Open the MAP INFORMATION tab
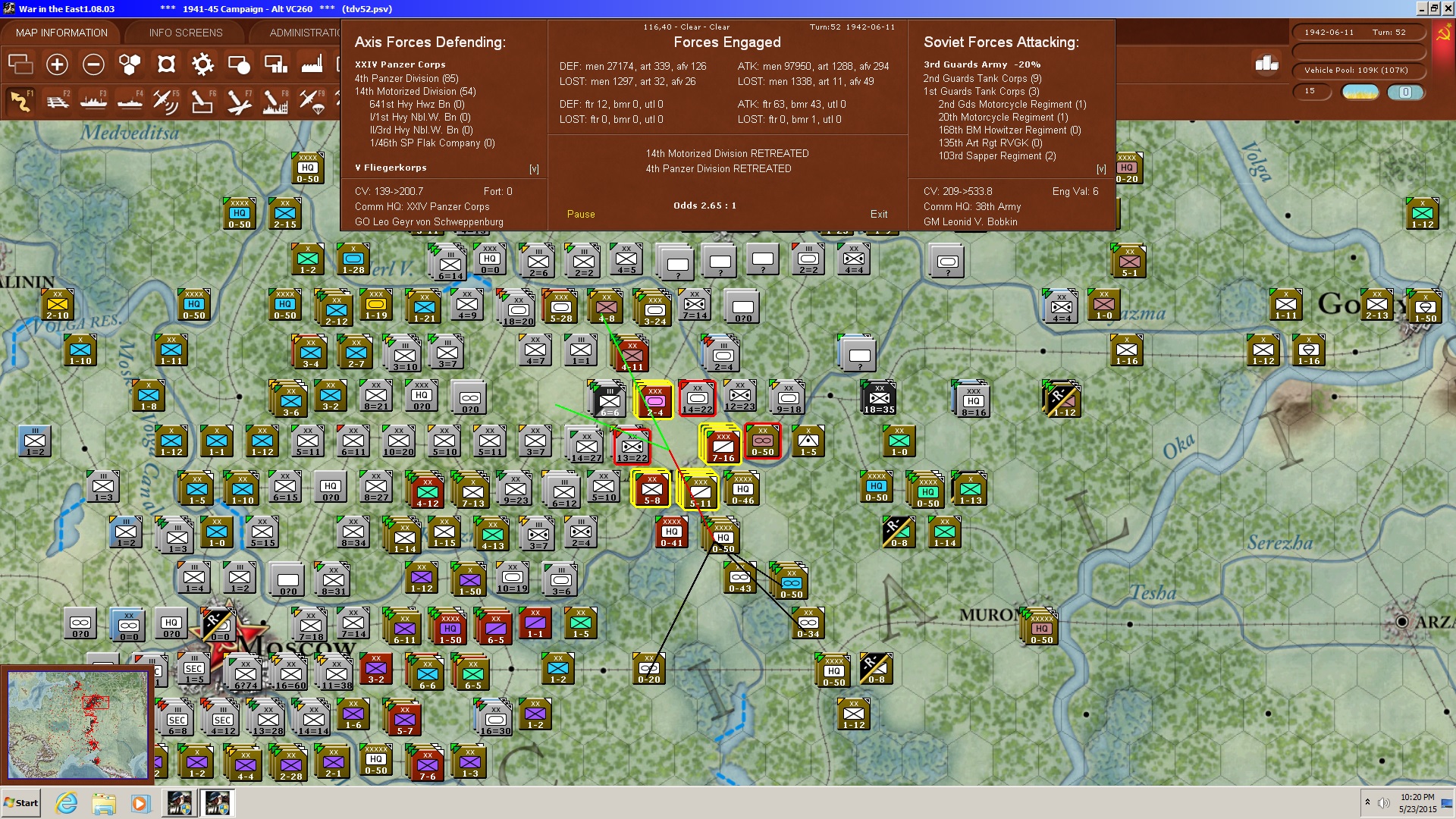The height and width of the screenshot is (819, 1456). click(61, 33)
